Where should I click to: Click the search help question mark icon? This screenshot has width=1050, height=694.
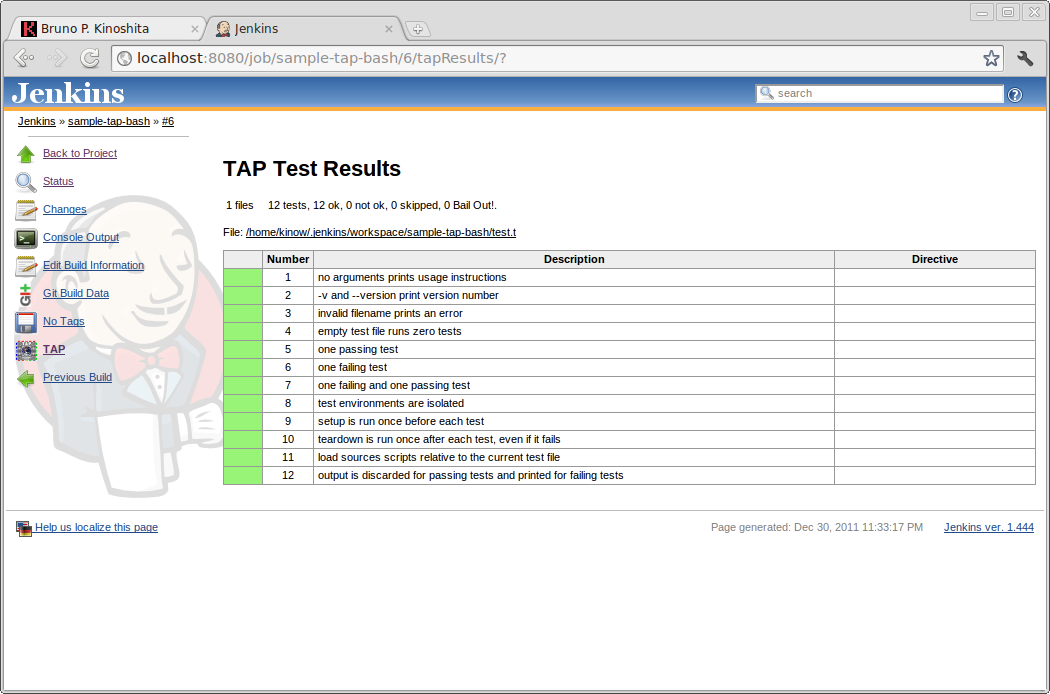click(x=1015, y=95)
